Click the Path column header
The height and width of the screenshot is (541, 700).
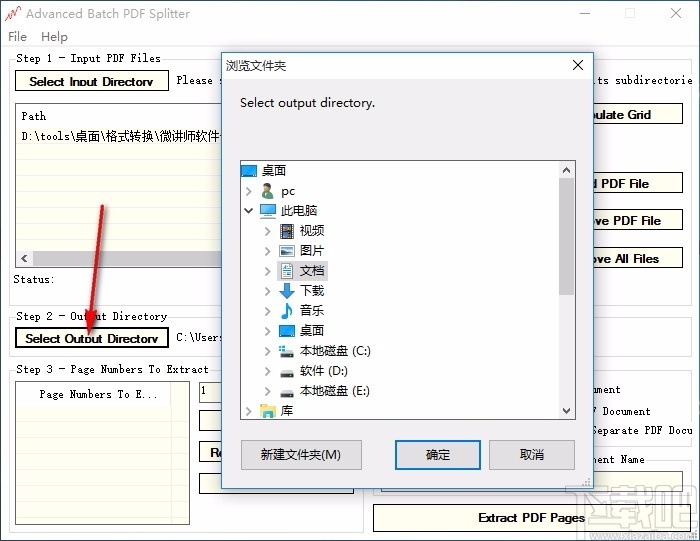[x=33, y=117]
